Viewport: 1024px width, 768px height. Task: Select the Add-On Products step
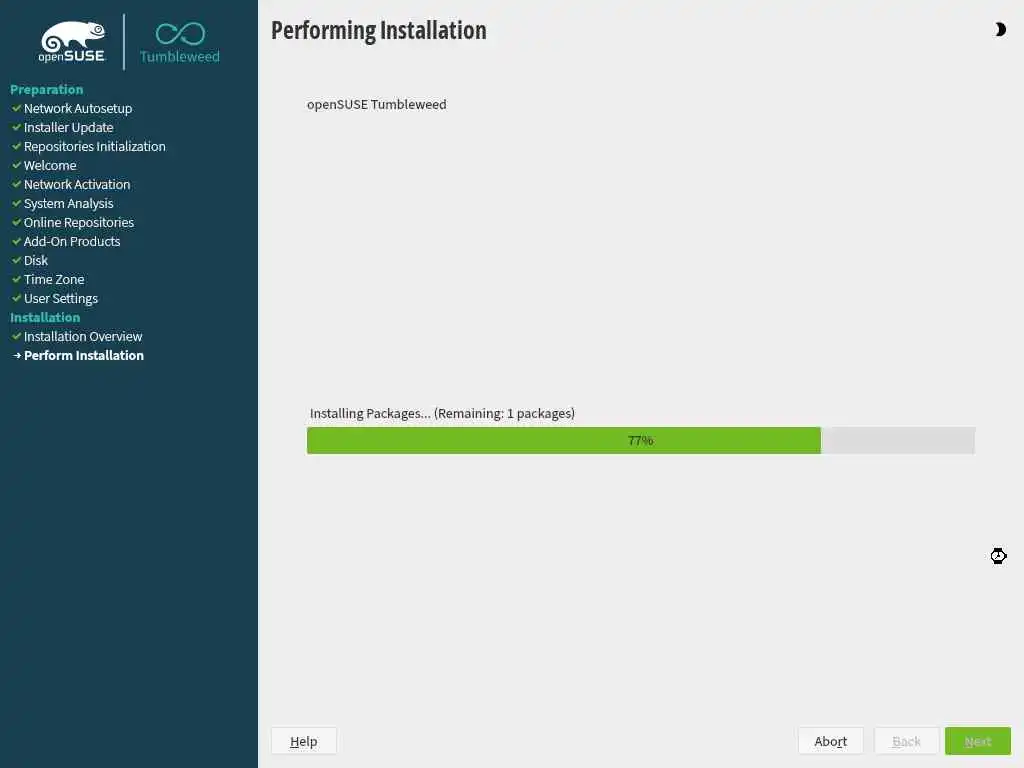point(72,242)
